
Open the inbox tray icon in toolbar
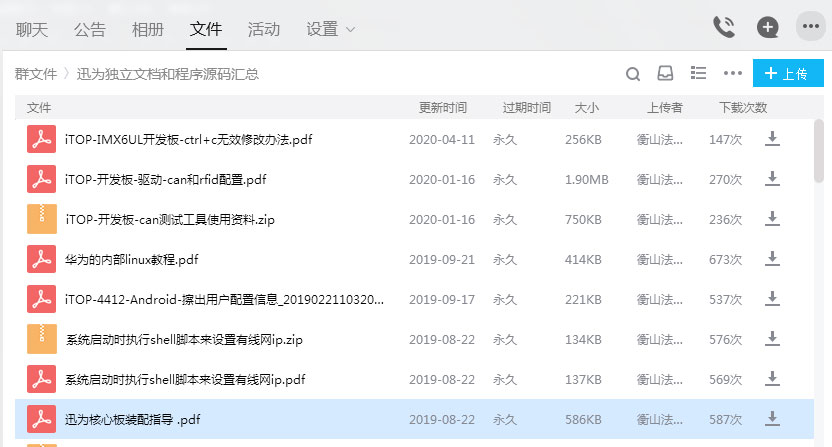665,73
